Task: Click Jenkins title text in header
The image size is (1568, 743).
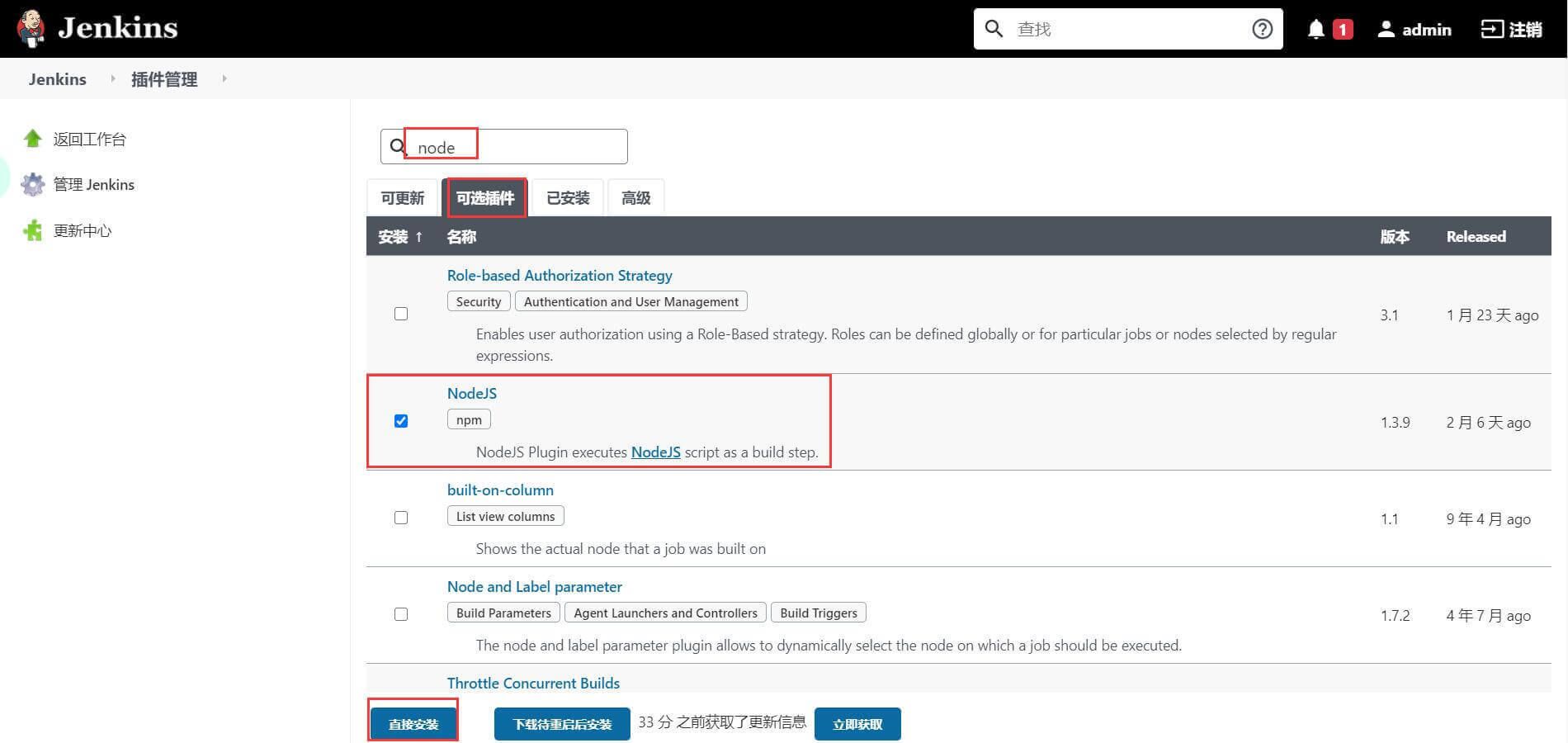Action: pyautogui.click(x=118, y=28)
